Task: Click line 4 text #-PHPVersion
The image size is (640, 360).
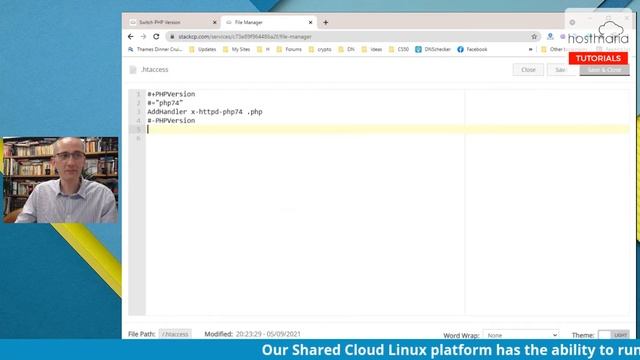Action: pyautogui.click(x=171, y=121)
